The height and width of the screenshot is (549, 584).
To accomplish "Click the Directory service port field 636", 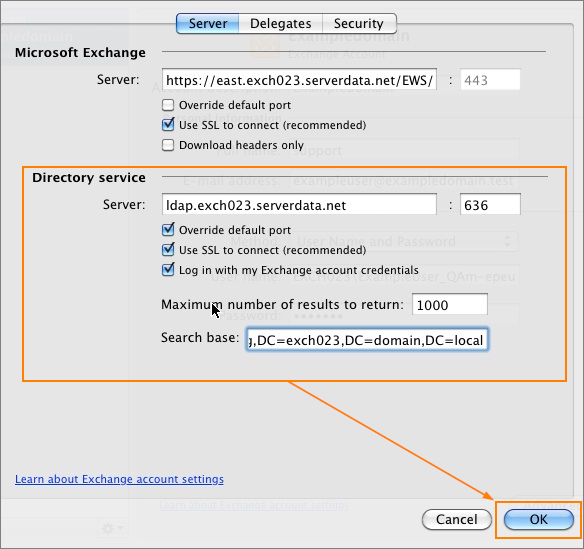I will pyautogui.click(x=490, y=204).
